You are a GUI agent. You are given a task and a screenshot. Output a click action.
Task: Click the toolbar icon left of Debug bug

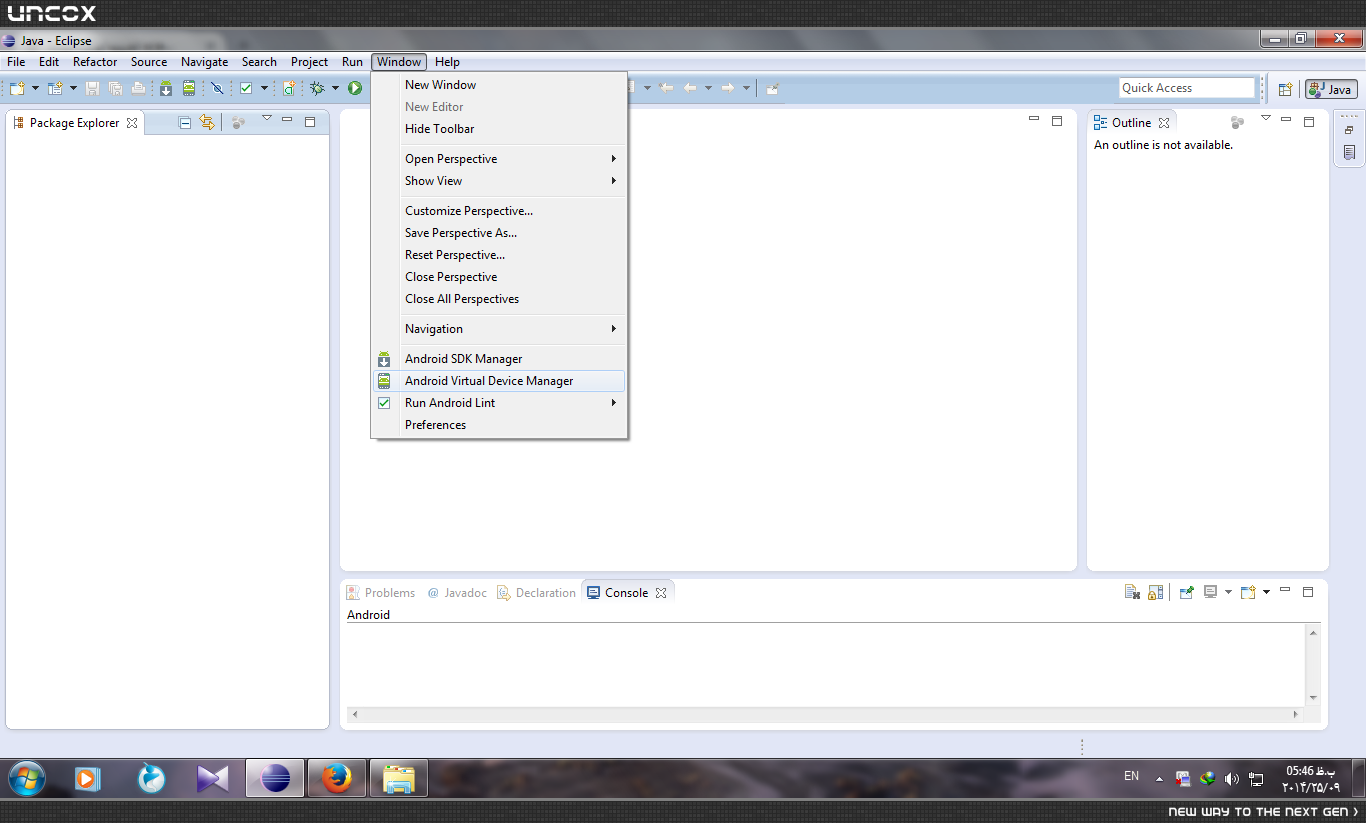pyautogui.click(x=289, y=88)
